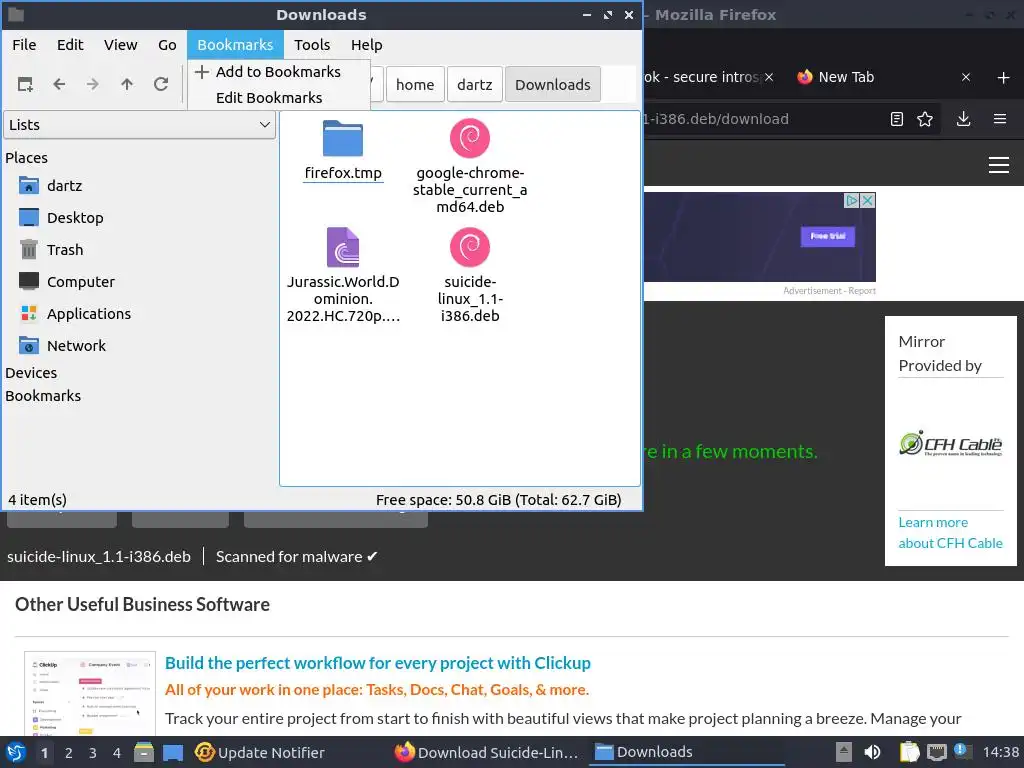Reload the Downloads folder view
This screenshot has height=768, width=1024.
(x=161, y=84)
